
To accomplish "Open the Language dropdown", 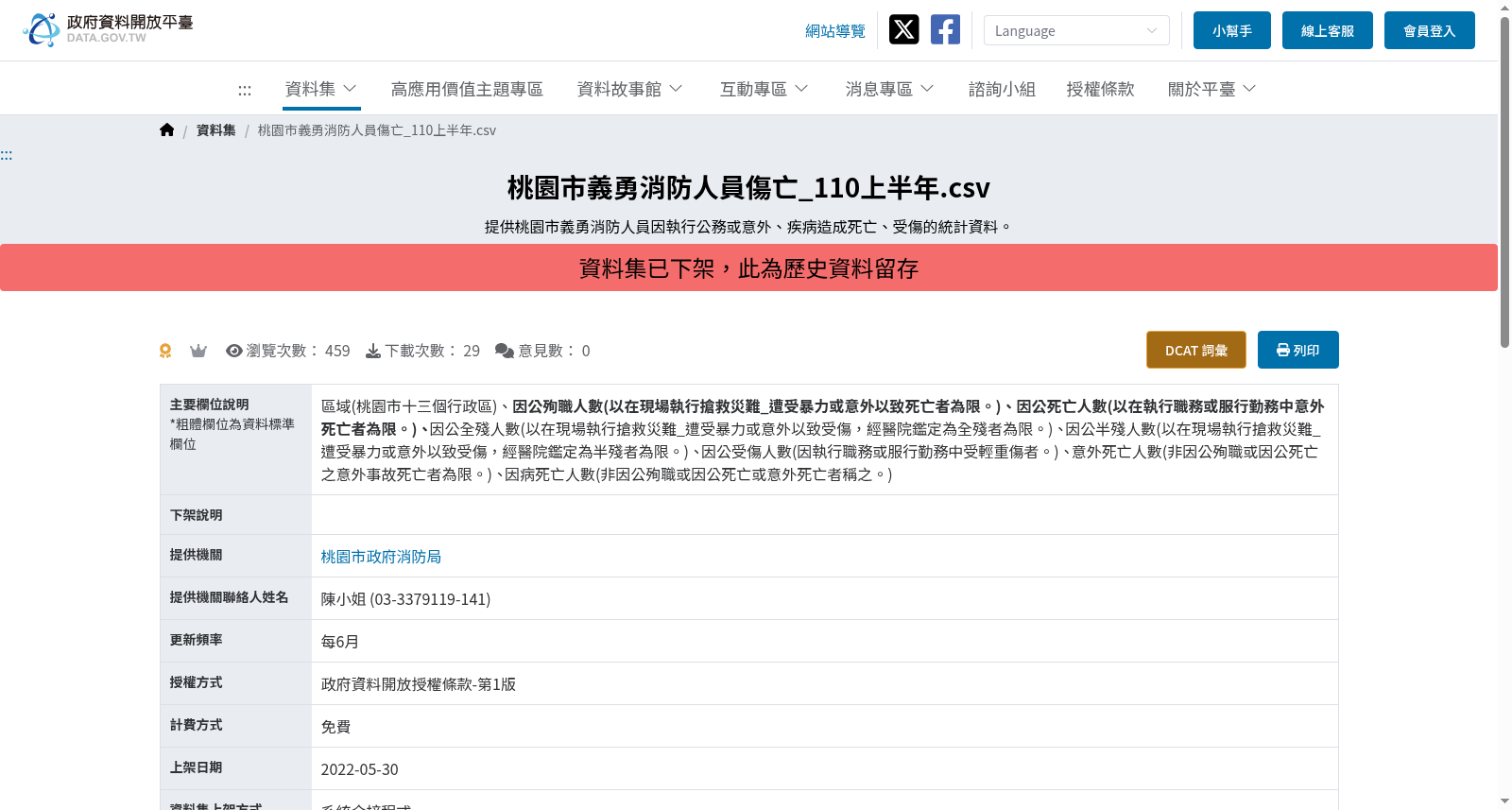I will click(x=1076, y=30).
